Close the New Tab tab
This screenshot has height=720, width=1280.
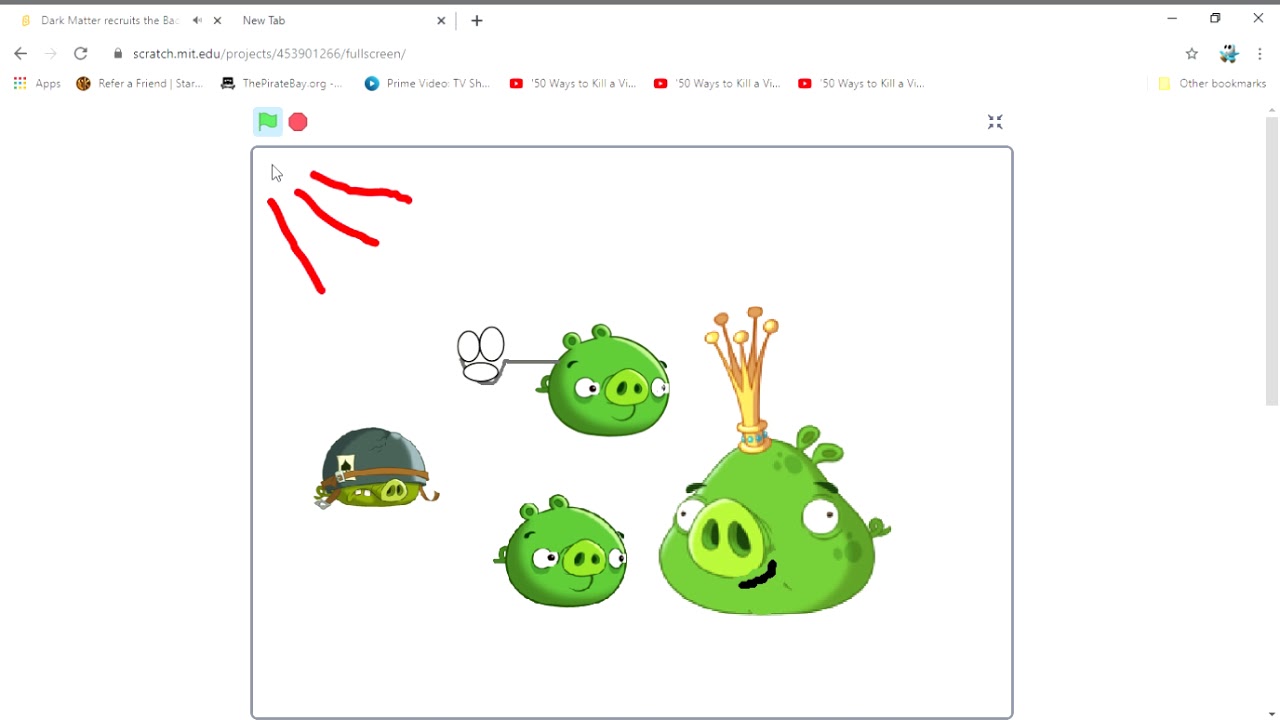coord(441,20)
